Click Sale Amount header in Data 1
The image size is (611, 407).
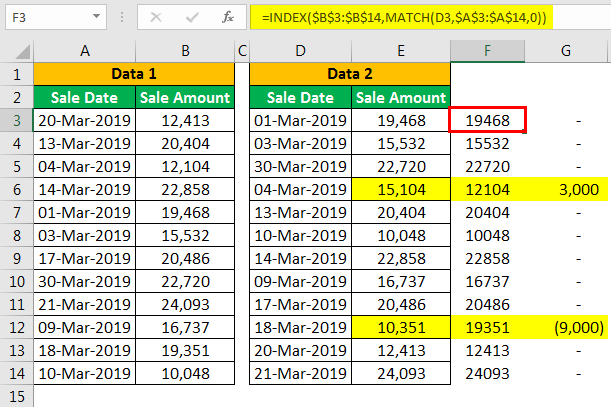(185, 97)
